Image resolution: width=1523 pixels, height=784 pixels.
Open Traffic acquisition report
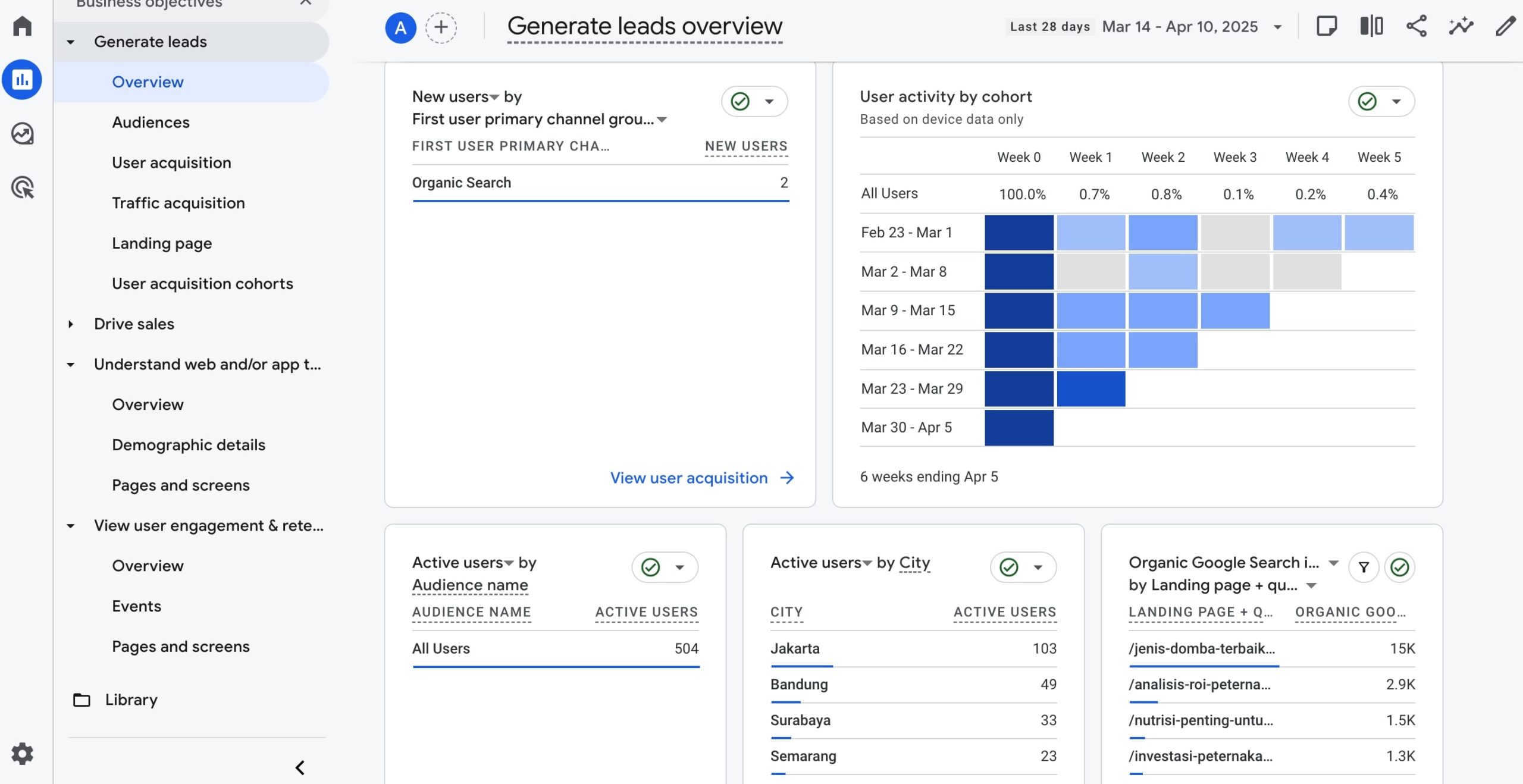coord(178,203)
